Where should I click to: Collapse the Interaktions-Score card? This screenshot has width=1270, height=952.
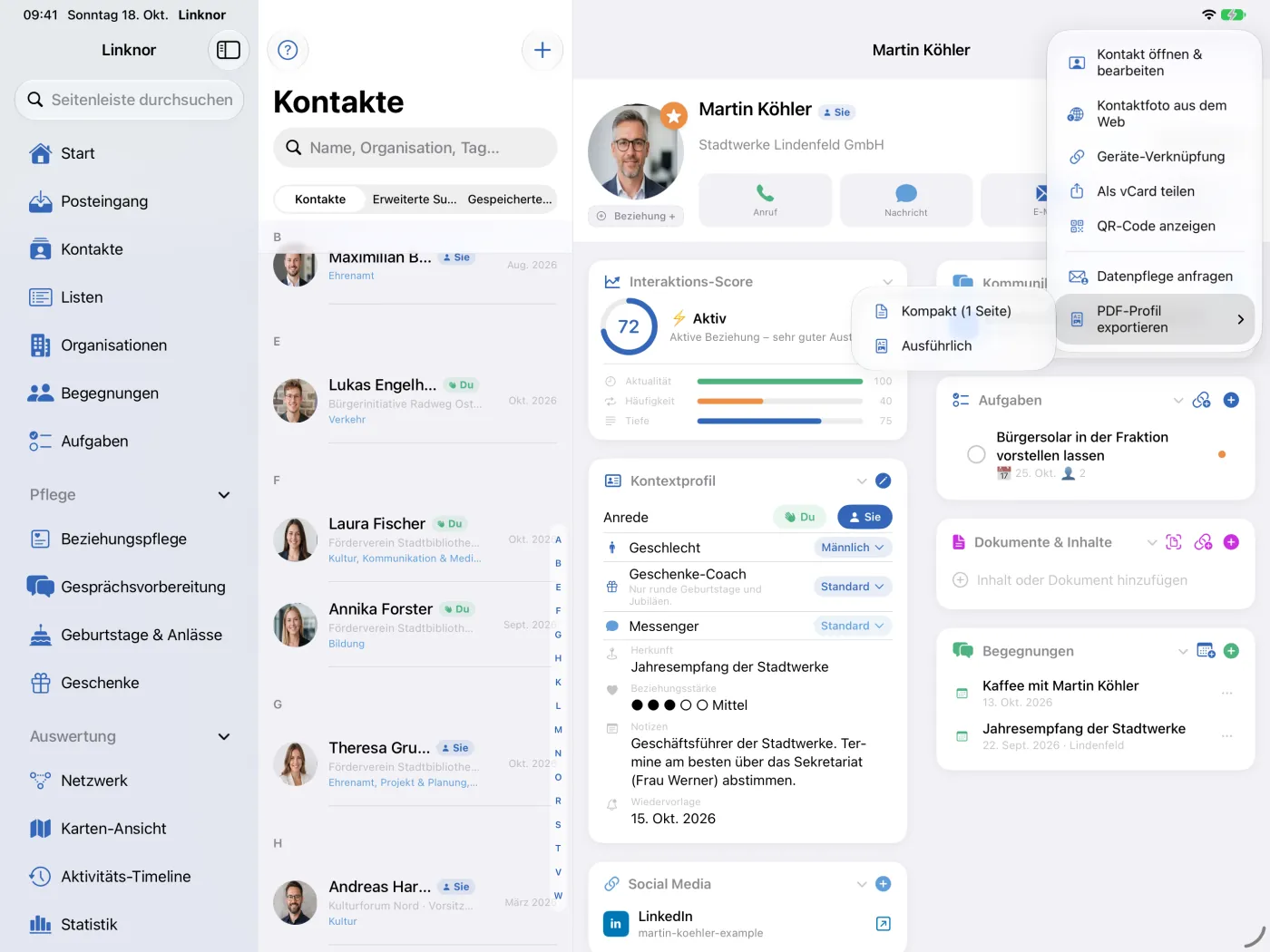[x=887, y=282]
